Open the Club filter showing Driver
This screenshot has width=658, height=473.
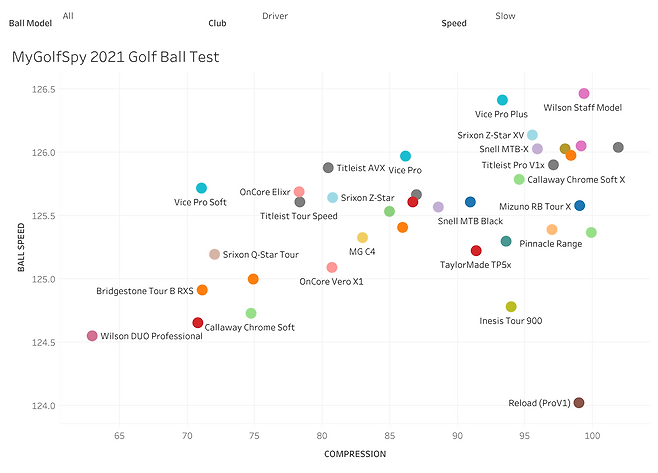point(275,16)
